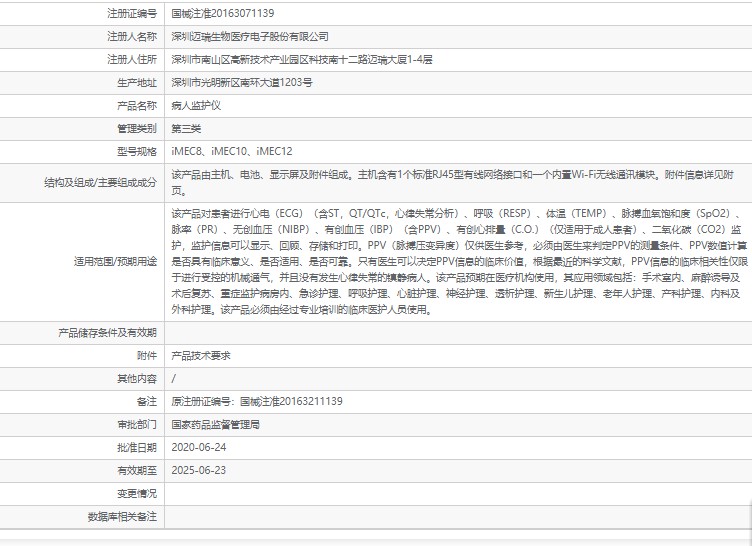Click product name 病人监护仪
This screenshot has height=546, width=752.
196,106
